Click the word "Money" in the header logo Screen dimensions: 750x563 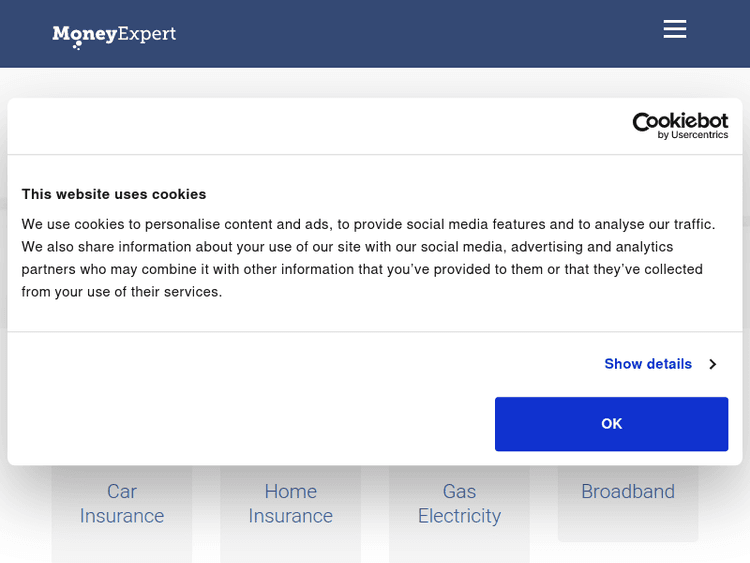click(84, 34)
